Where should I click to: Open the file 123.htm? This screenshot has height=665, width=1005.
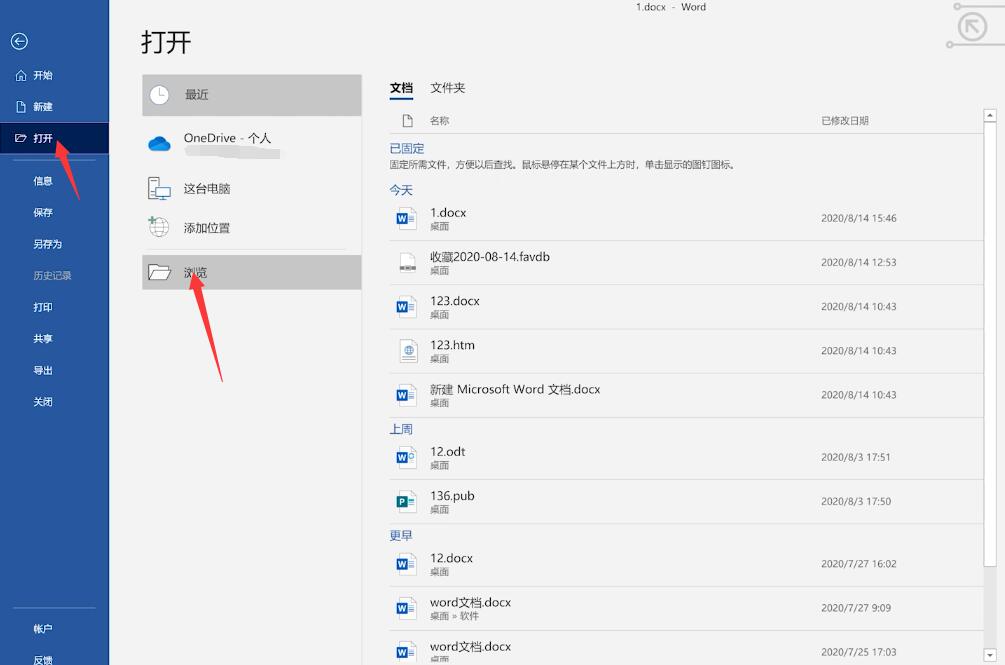tap(686, 351)
